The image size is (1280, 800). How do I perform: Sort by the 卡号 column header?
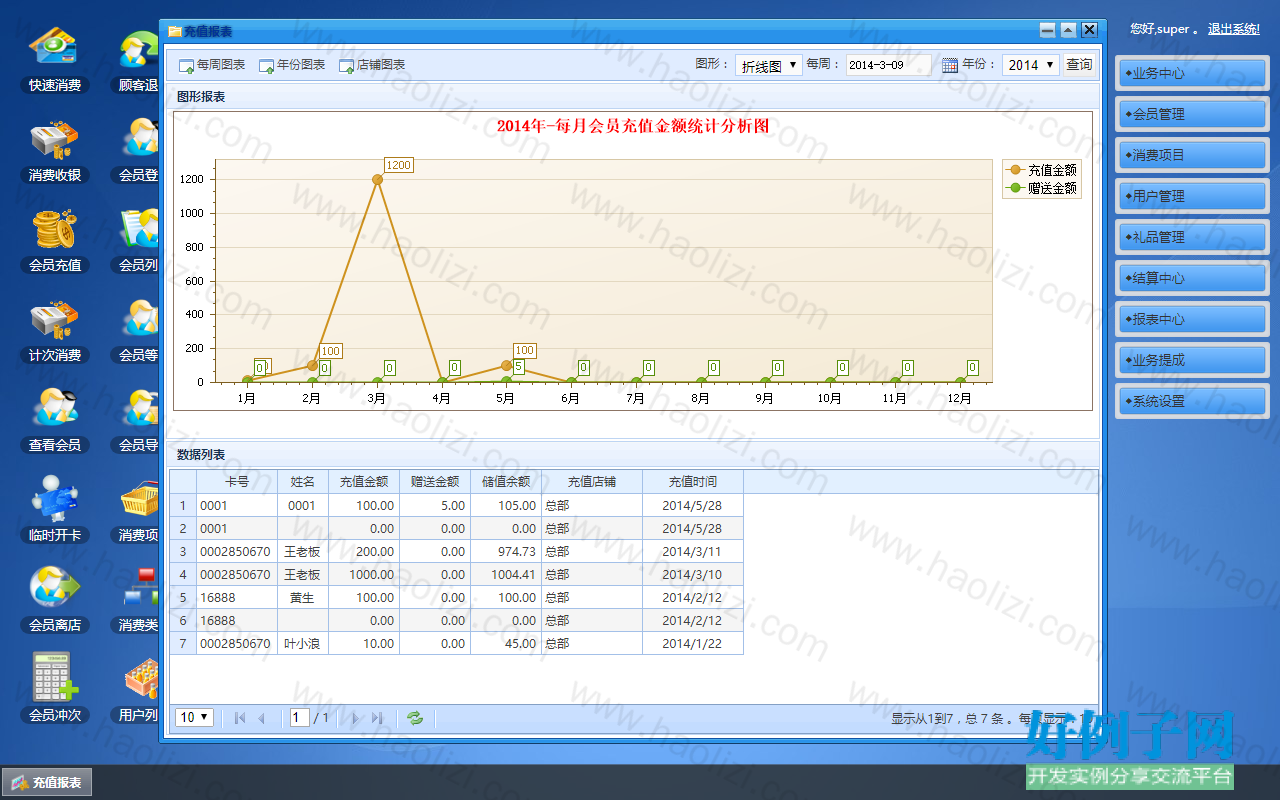(237, 482)
